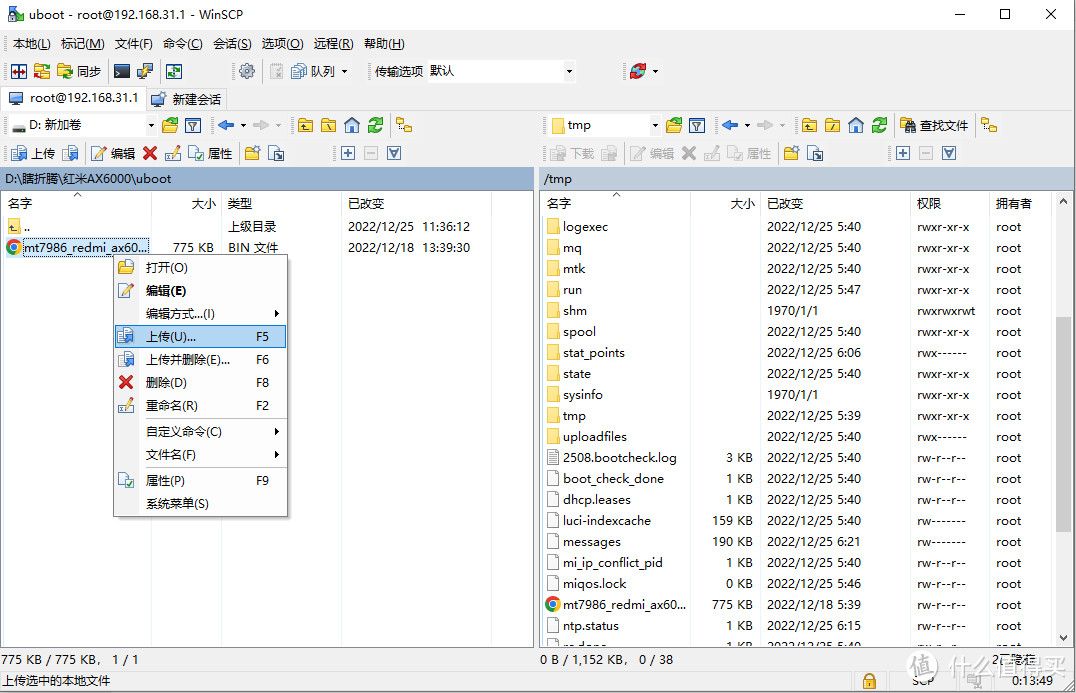The height and width of the screenshot is (693, 1076).
Task: Go to local home directory icon
Action: point(352,126)
